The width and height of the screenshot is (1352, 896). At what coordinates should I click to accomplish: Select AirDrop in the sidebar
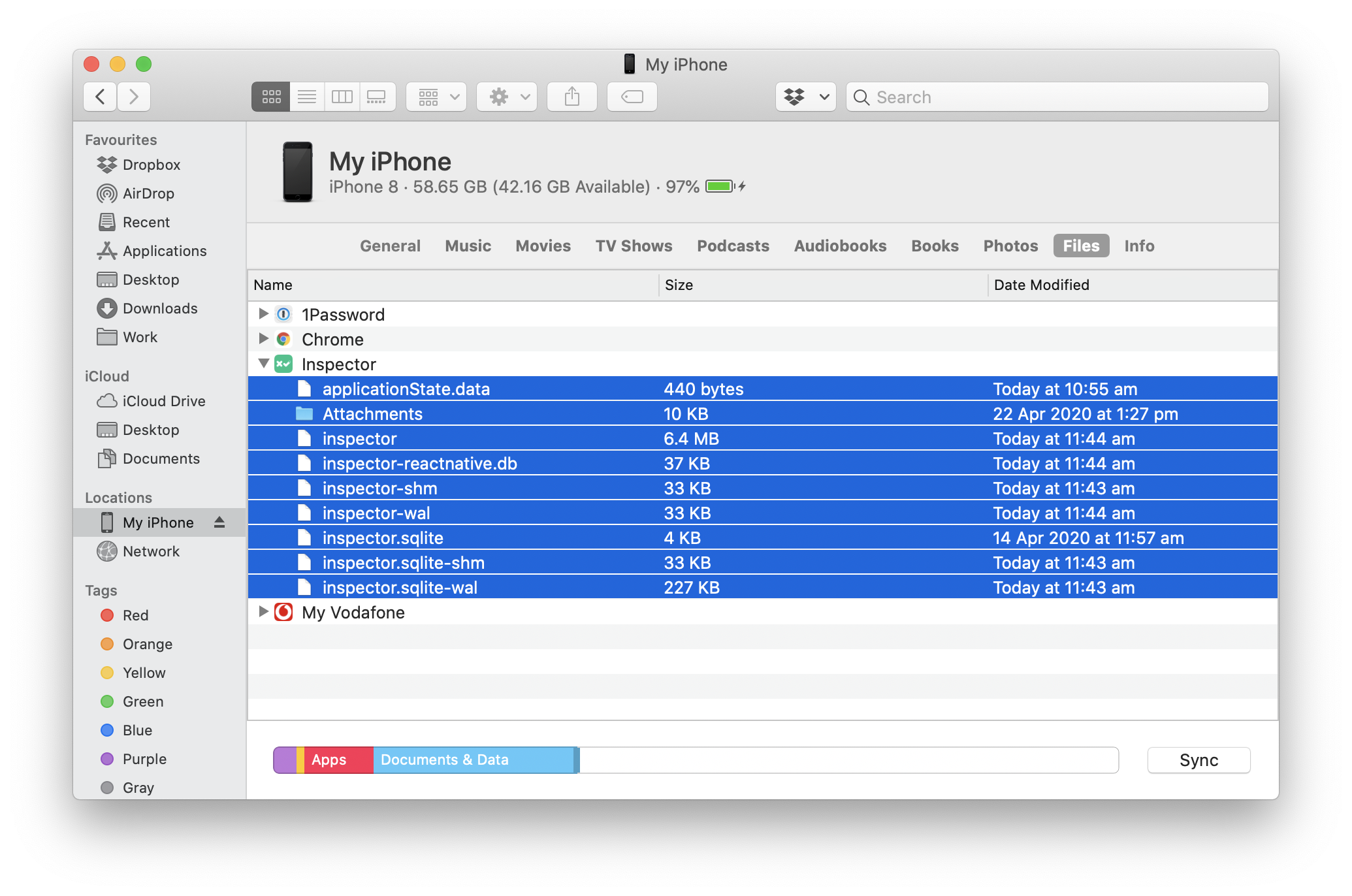click(148, 193)
